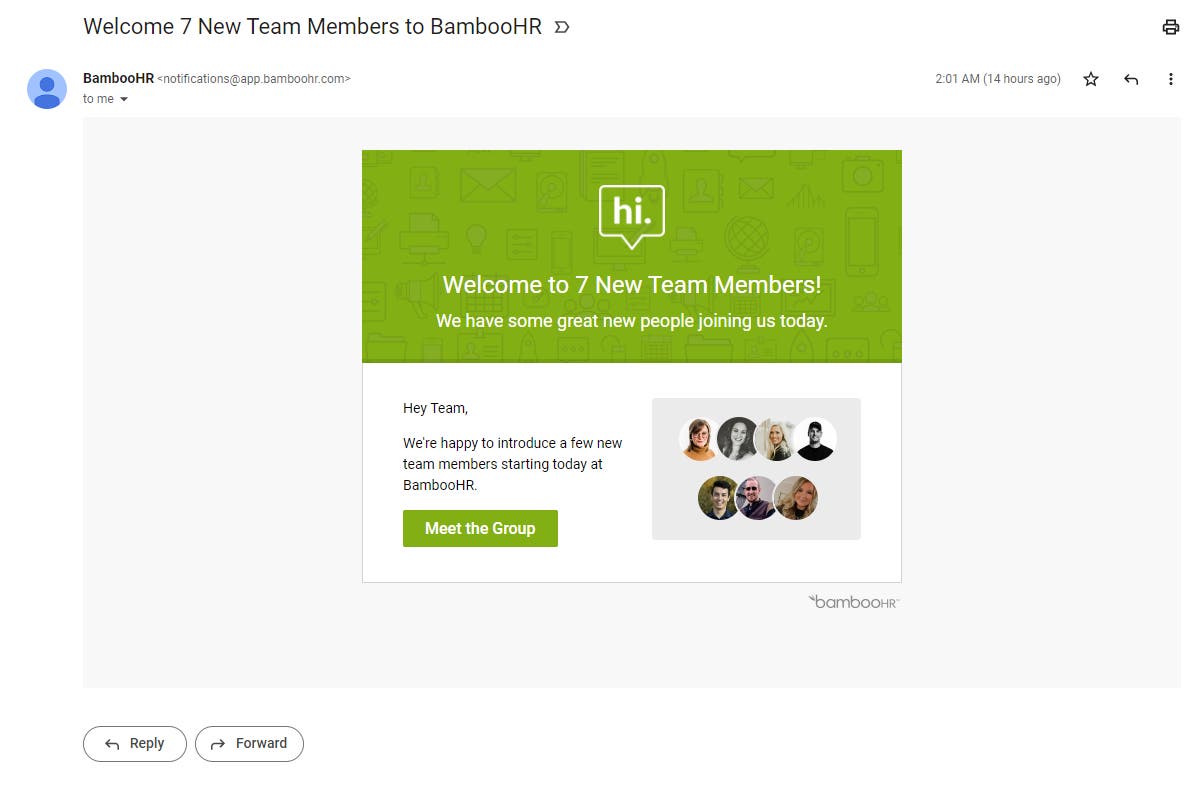Click the Forward button
The height and width of the screenshot is (801, 1194).
coord(249,744)
